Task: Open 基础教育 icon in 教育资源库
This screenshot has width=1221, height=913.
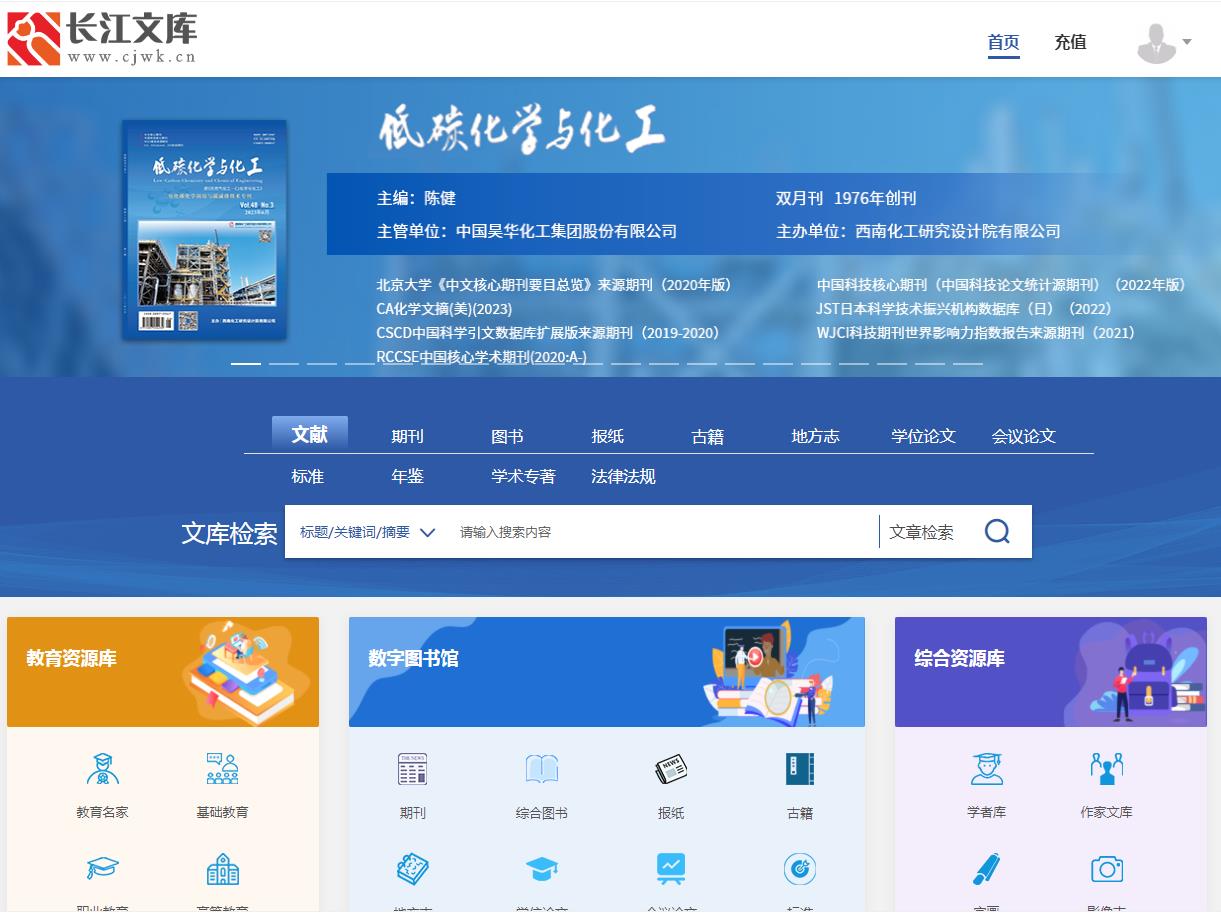Action: (x=222, y=769)
